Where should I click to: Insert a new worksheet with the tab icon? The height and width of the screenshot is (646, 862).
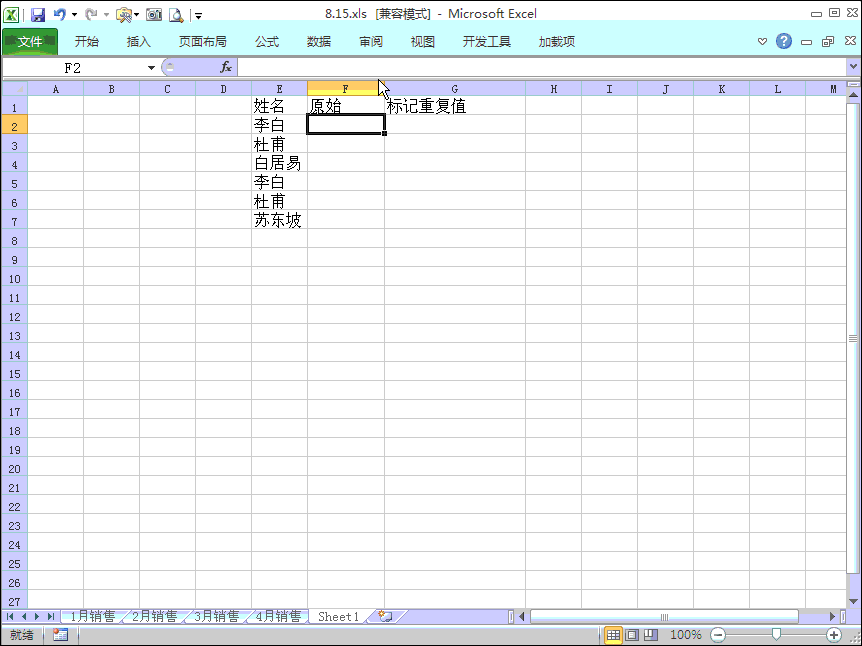[385, 616]
